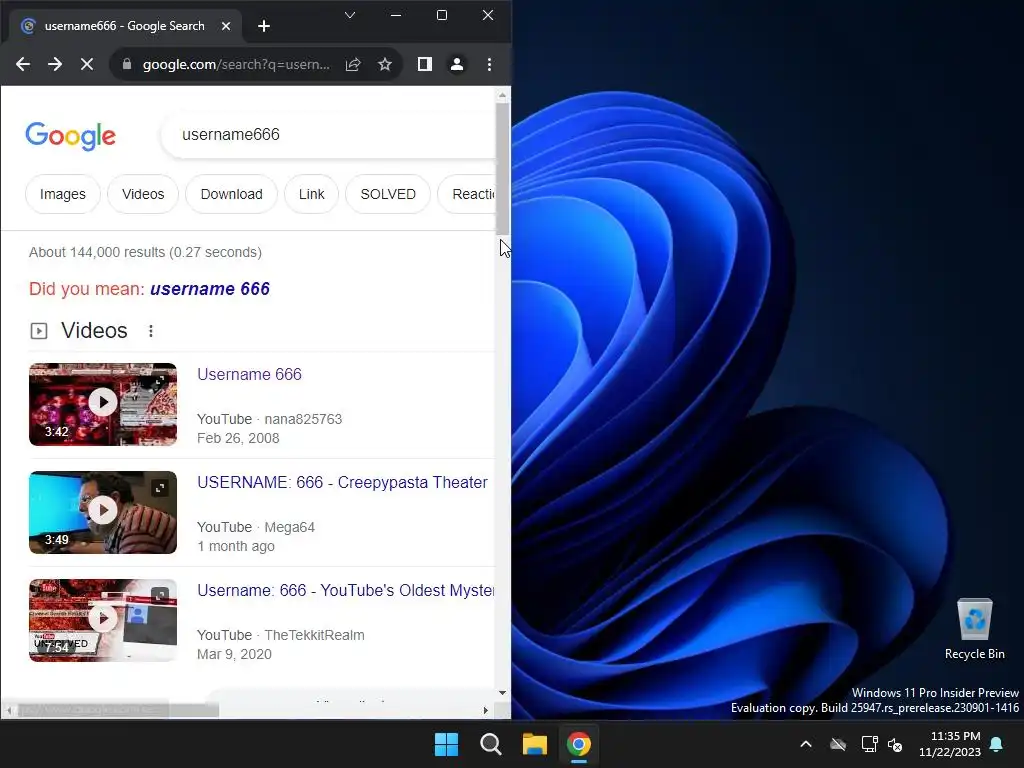Click the address bar URL
Image resolution: width=1024 pixels, height=768 pixels.
tap(236, 64)
